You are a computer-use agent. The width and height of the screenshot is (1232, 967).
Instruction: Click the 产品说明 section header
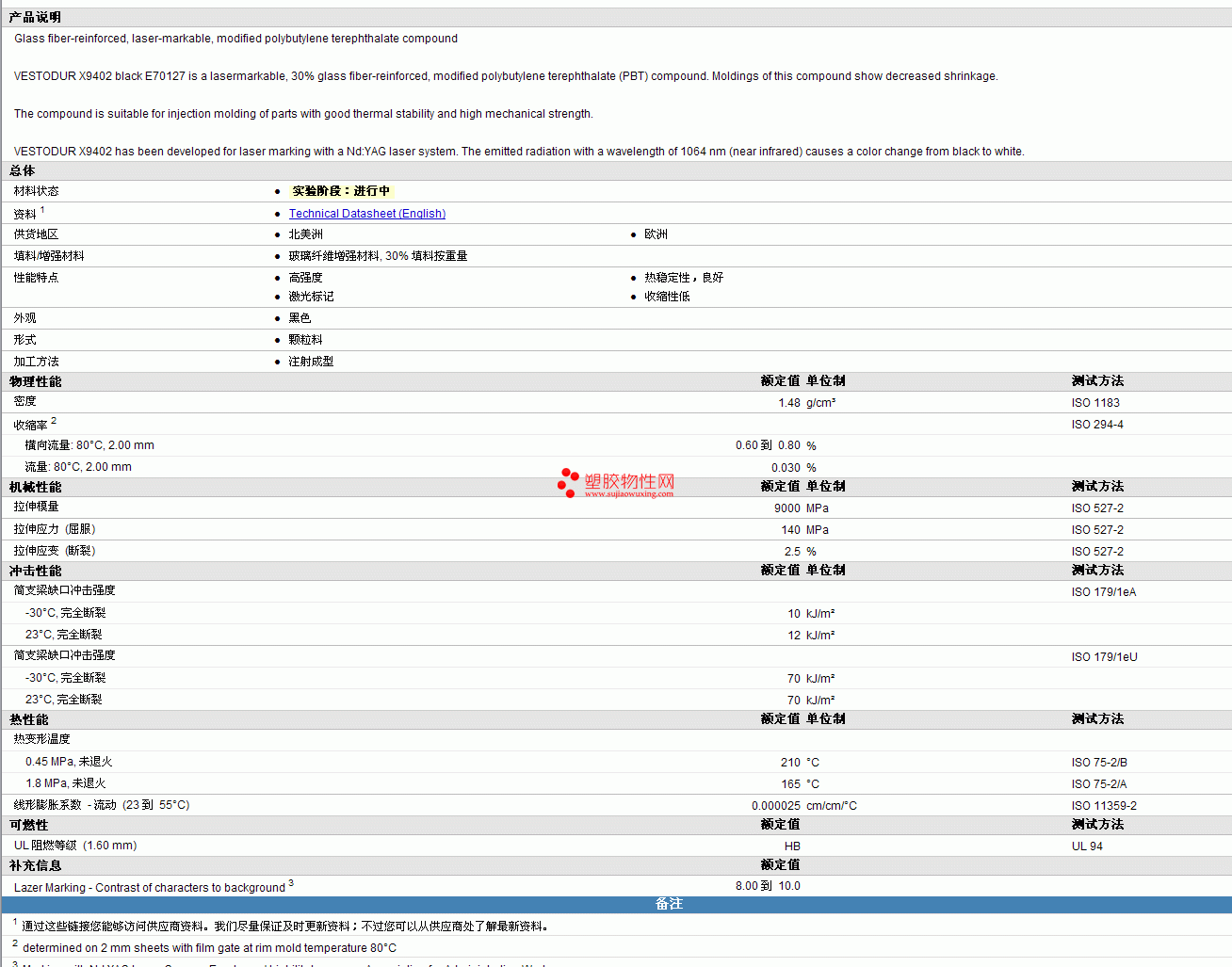[x=35, y=18]
